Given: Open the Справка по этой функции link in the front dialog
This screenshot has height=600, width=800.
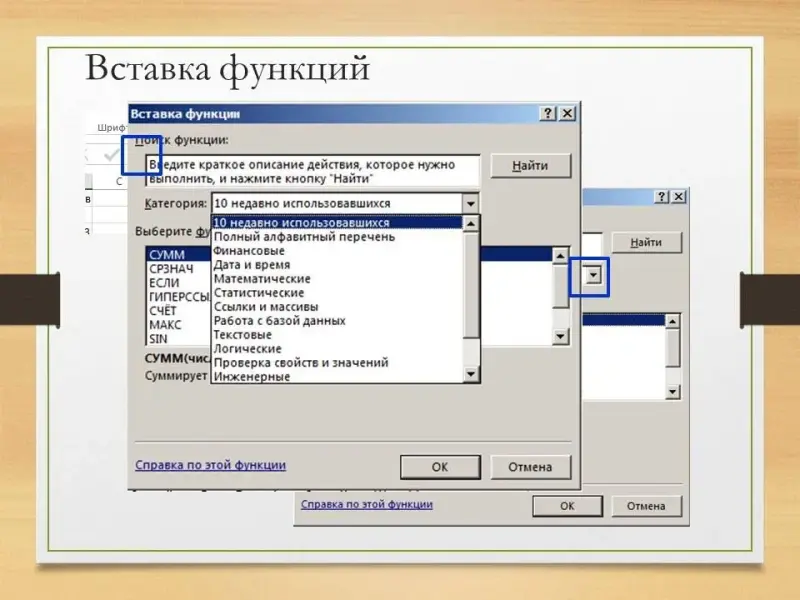Looking at the screenshot, I should (210, 465).
